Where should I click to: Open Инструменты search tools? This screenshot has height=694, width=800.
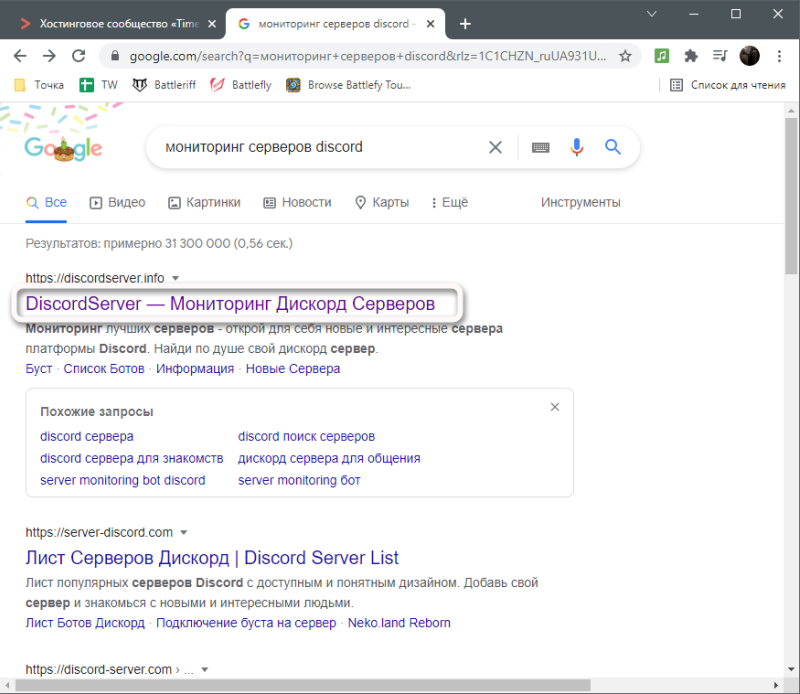[x=581, y=203]
